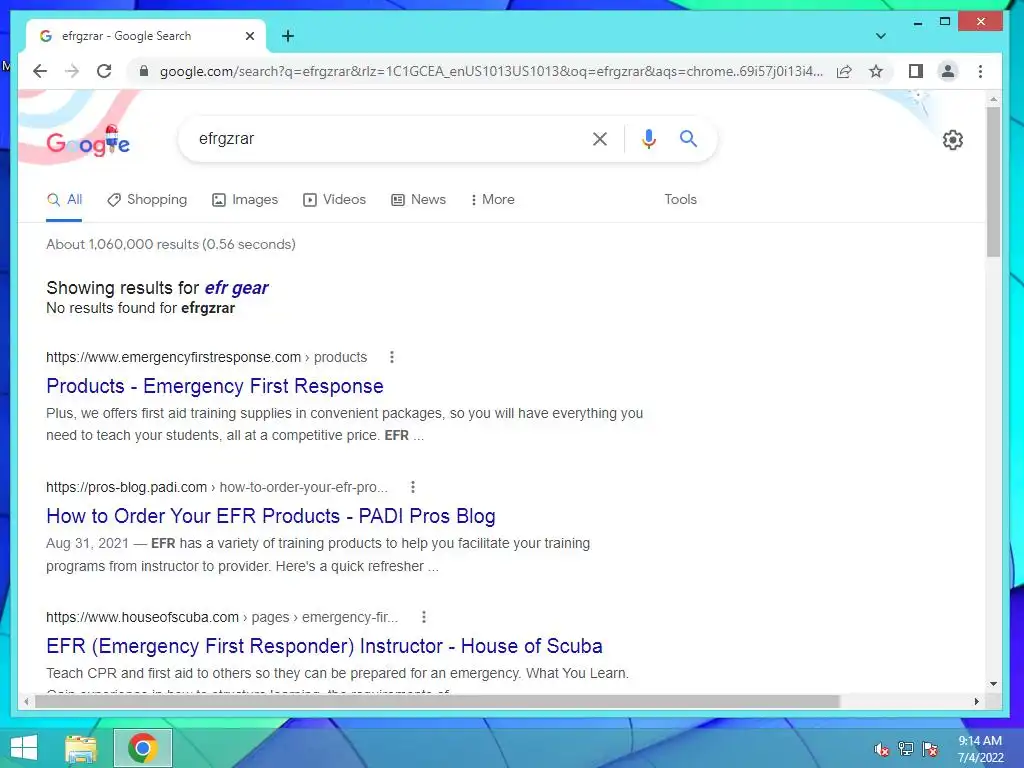Click the 'efr gear' corrected query link

pos(236,288)
